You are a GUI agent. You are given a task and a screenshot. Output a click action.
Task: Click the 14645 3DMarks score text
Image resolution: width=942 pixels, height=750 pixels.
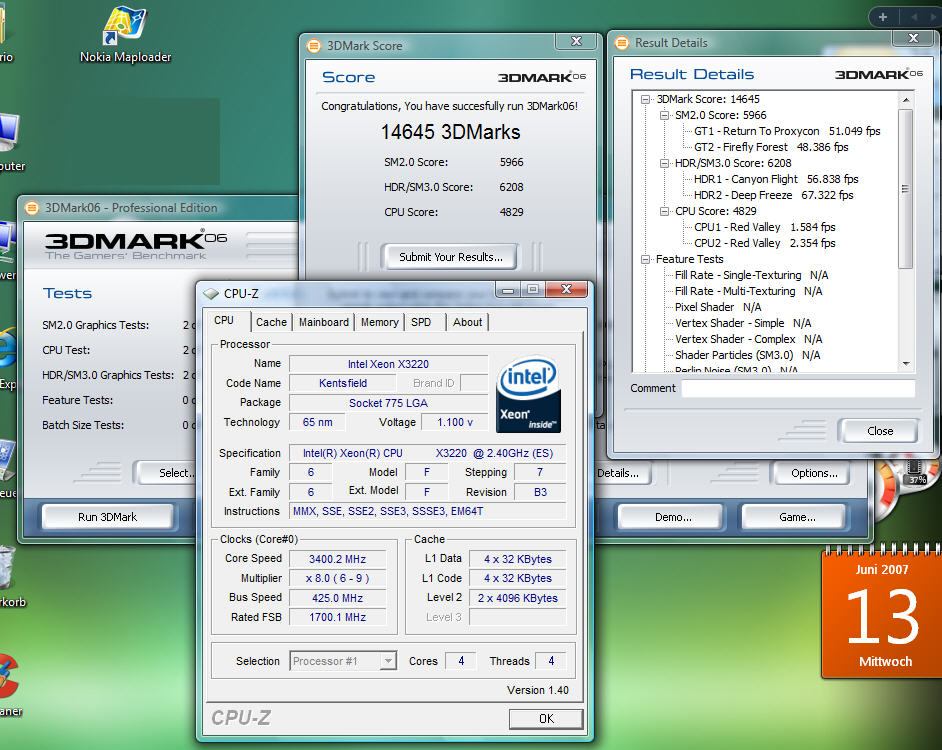point(451,132)
